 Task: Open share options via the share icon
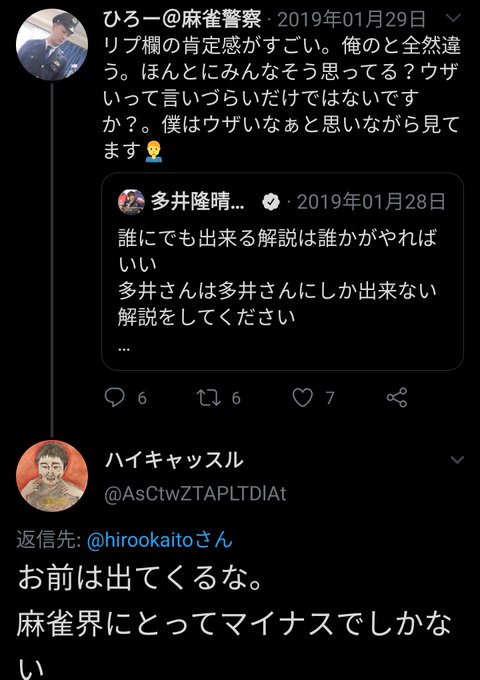point(397,398)
